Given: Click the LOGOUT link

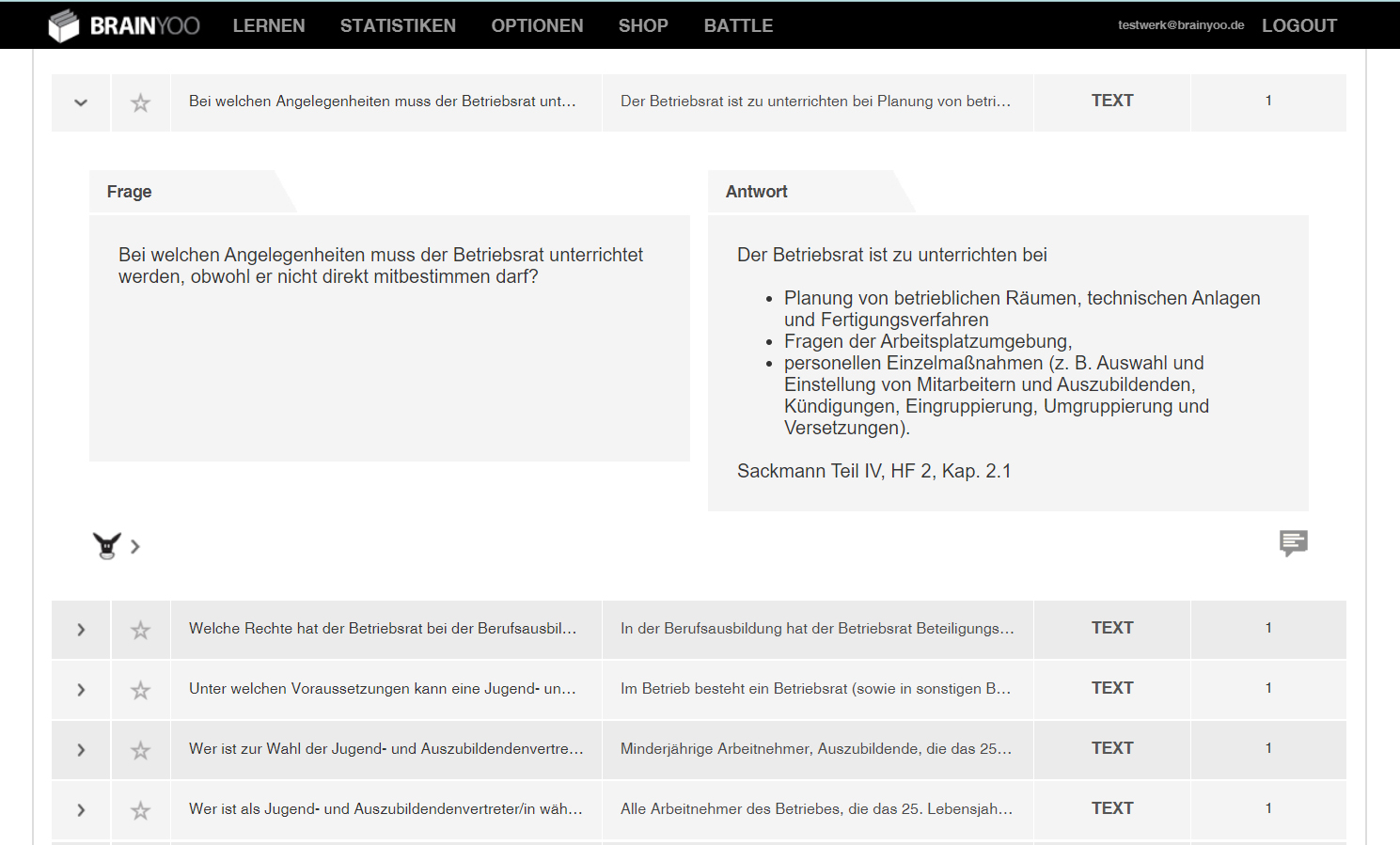Looking at the screenshot, I should click(1298, 25).
